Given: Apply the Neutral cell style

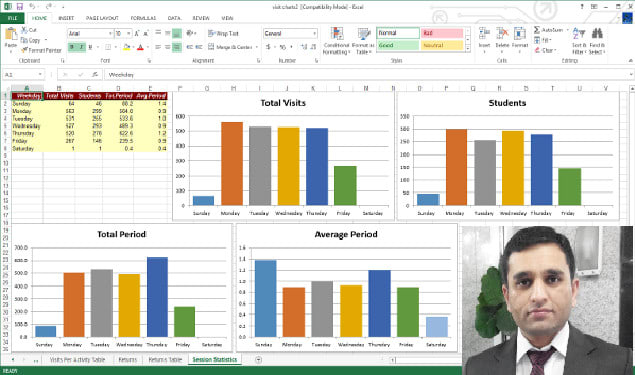Looking at the screenshot, I should pos(442,45).
